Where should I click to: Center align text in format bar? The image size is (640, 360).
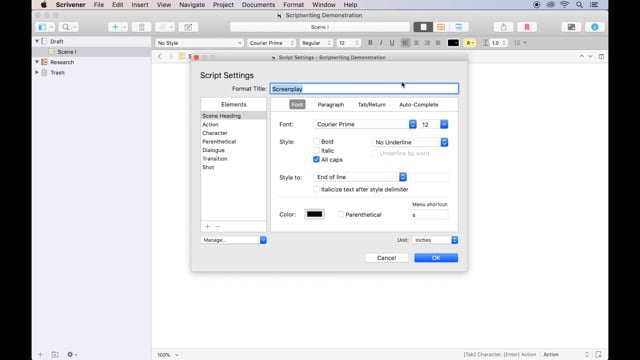point(416,43)
